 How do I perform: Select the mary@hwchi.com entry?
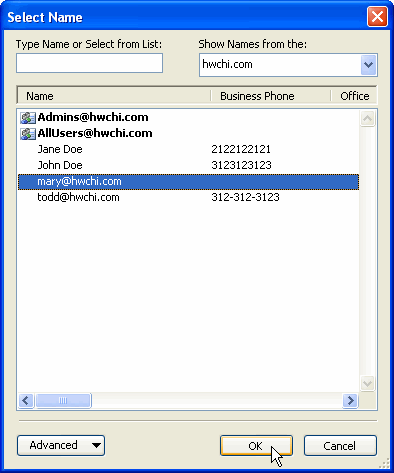(x=188, y=182)
